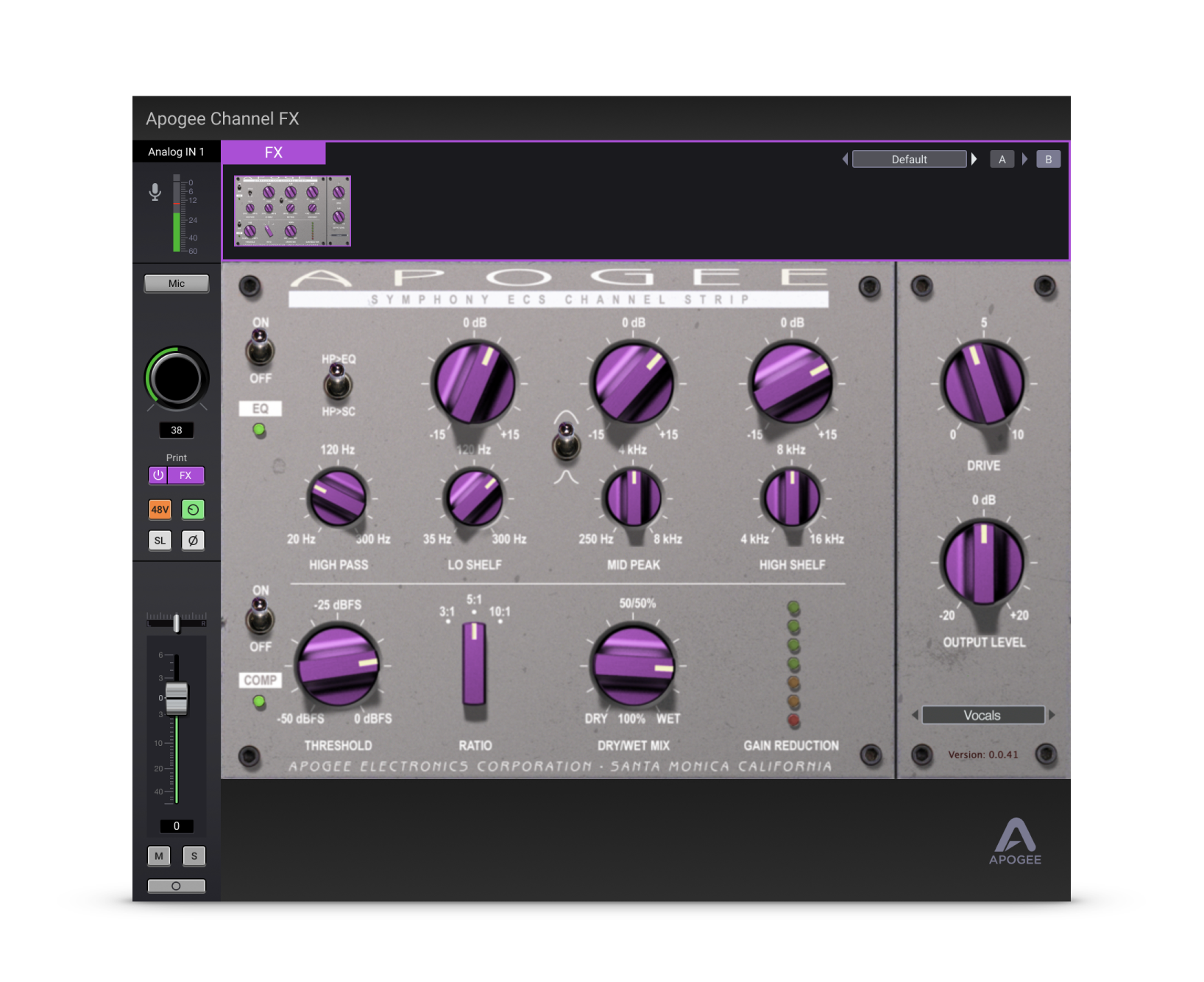Click the FX button under Print
Screen dimensions: 1204x982
click(185, 476)
